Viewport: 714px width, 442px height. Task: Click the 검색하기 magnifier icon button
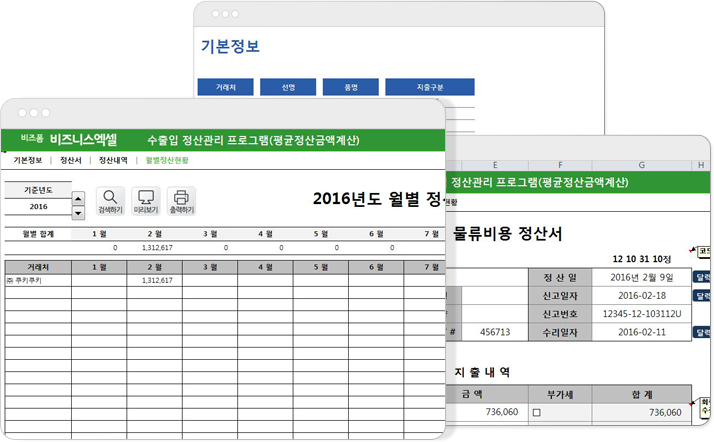point(110,201)
